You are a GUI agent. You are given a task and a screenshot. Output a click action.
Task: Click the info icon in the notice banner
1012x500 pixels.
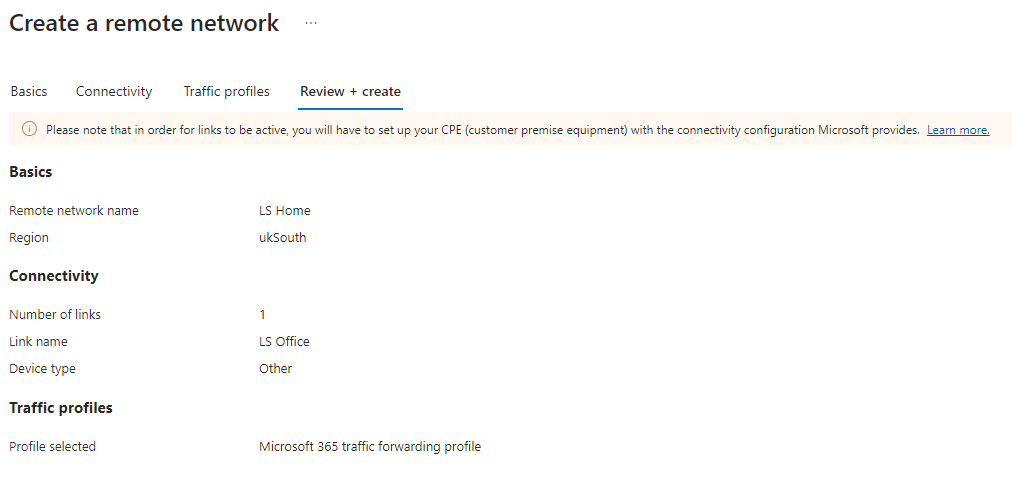29,130
